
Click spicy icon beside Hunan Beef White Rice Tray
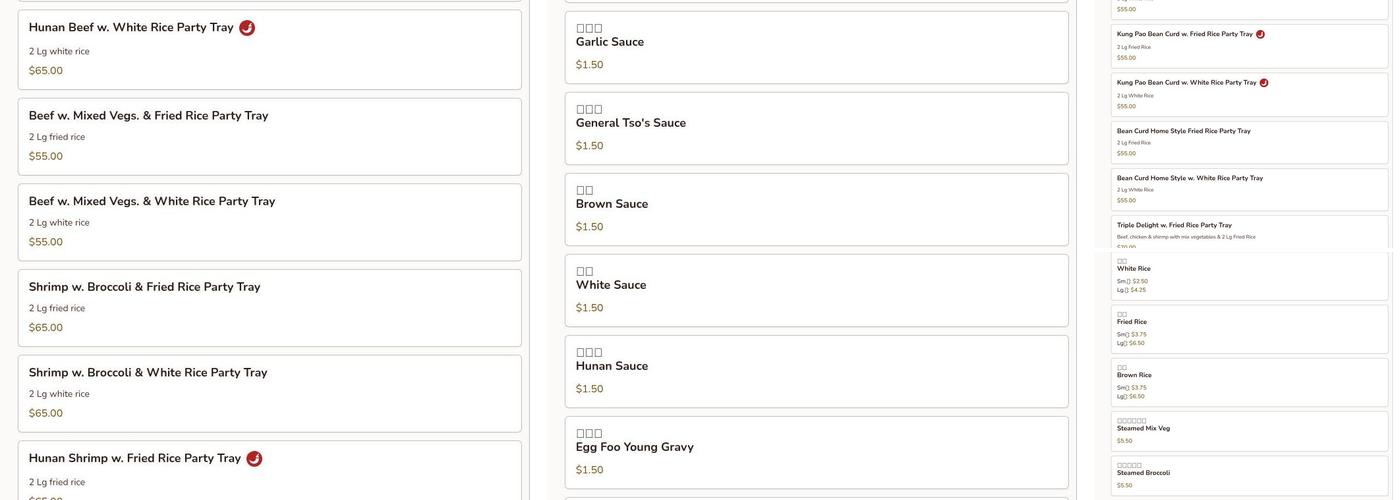(x=247, y=28)
